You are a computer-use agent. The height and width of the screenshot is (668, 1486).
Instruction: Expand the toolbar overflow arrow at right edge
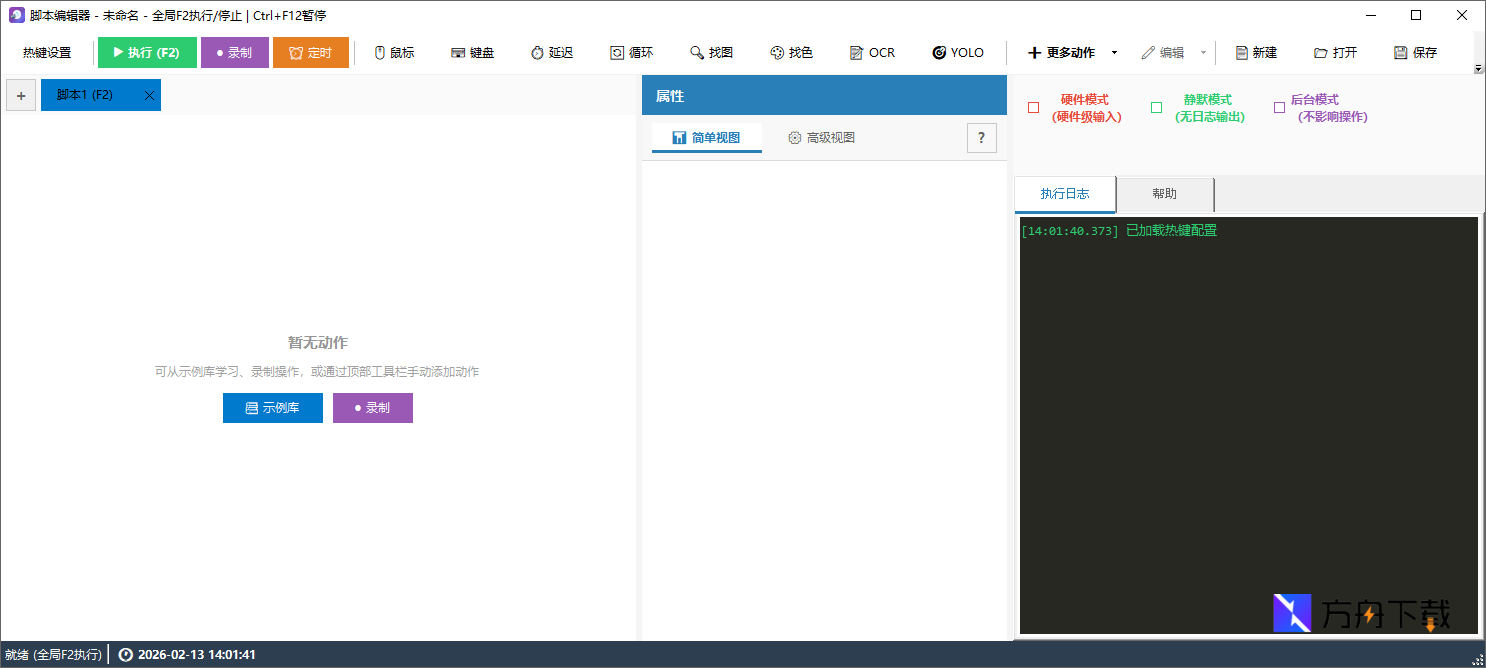tap(1478, 68)
